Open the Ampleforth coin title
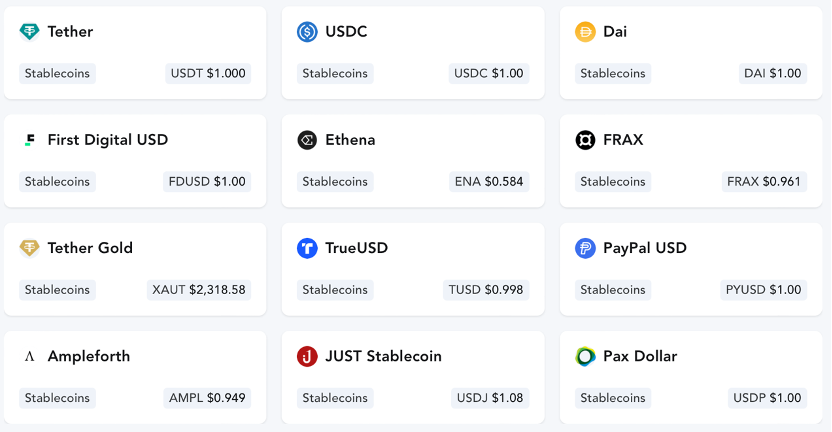Screen dimensions: 832x432 coord(89,356)
